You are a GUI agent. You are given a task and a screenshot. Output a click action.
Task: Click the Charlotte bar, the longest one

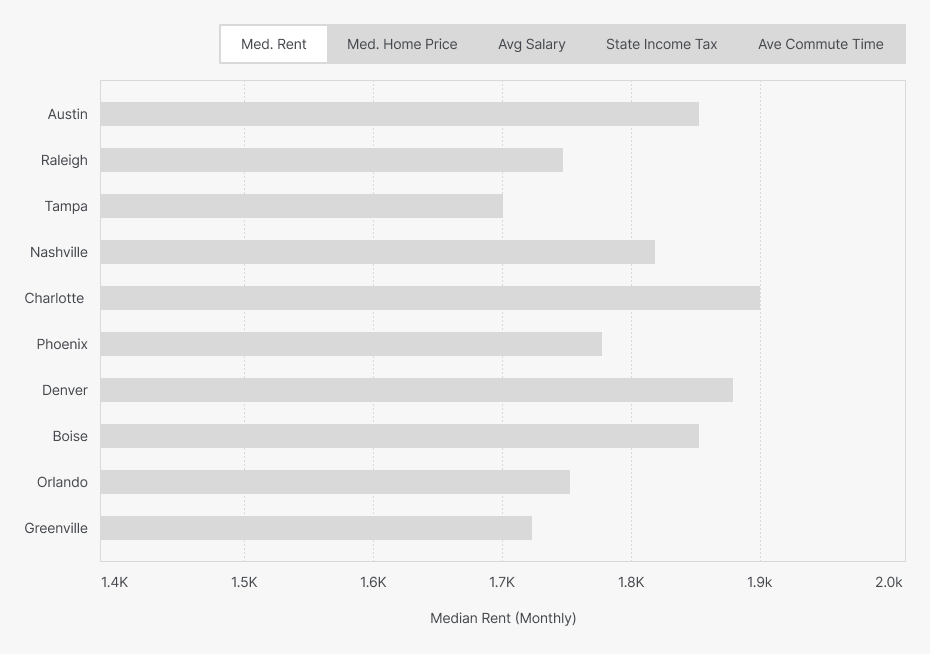coord(430,298)
